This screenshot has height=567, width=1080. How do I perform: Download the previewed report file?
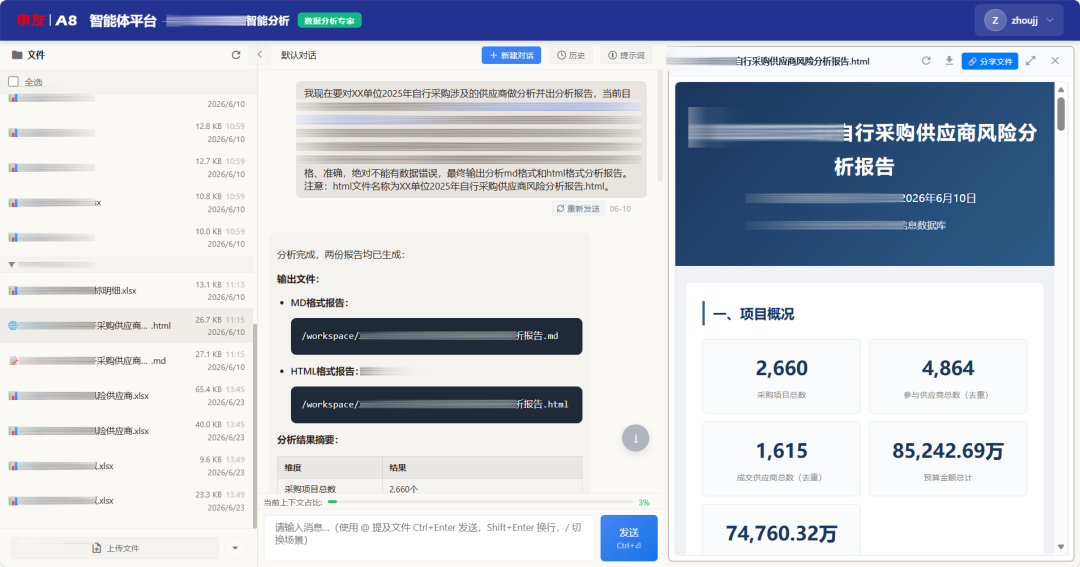(949, 61)
